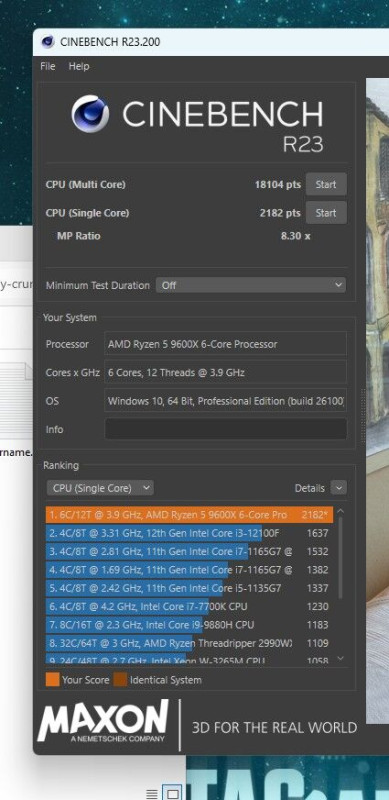Image resolution: width=389 pixels, height=800 pixels.
Task: Select ranking entry Intel Core i7-7700K
Action: pos(189,607)
